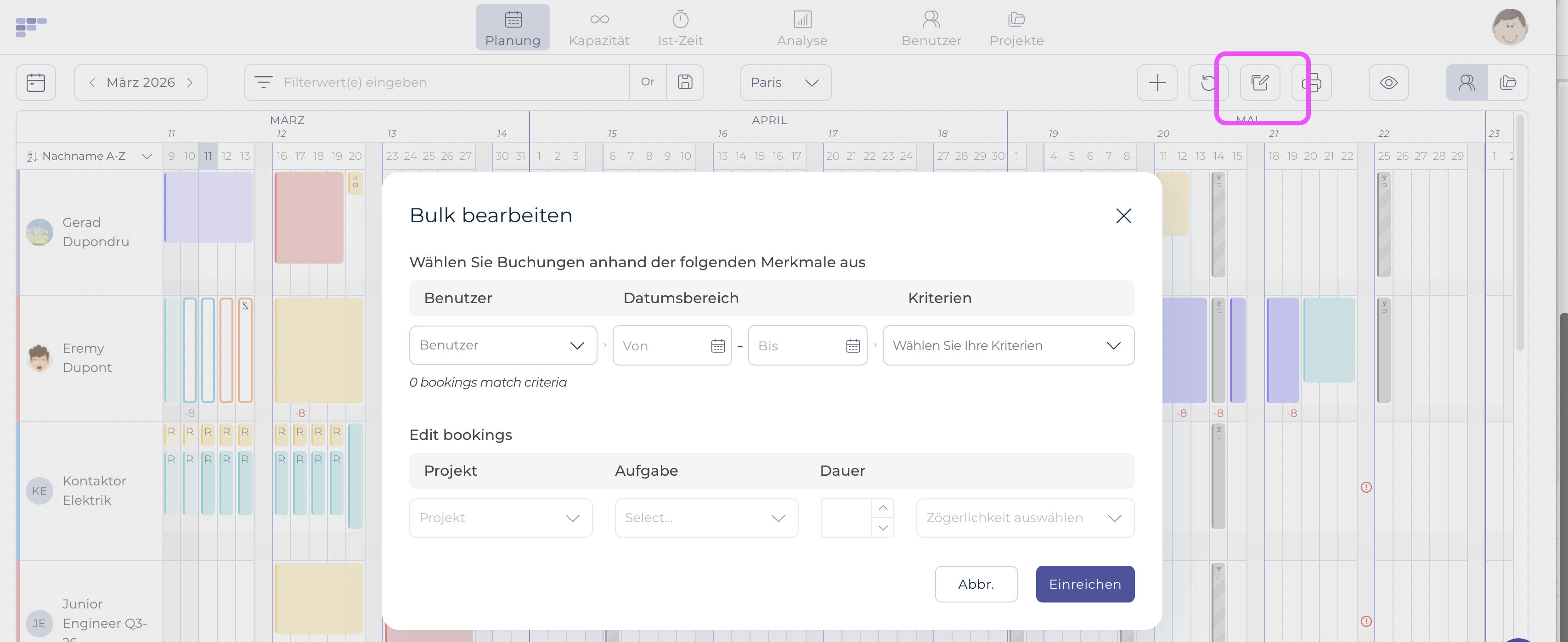Expand the Benutzer dropdown in dialog
This screenshot has height=642, width=1568.
(503, 346)
